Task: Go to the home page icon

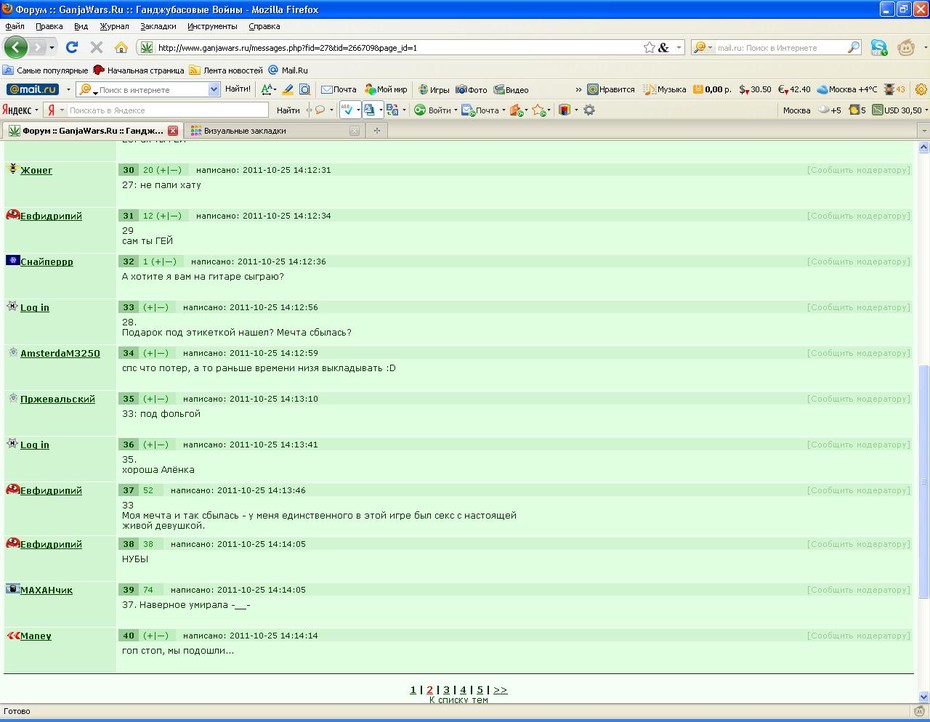Action: 121,47
